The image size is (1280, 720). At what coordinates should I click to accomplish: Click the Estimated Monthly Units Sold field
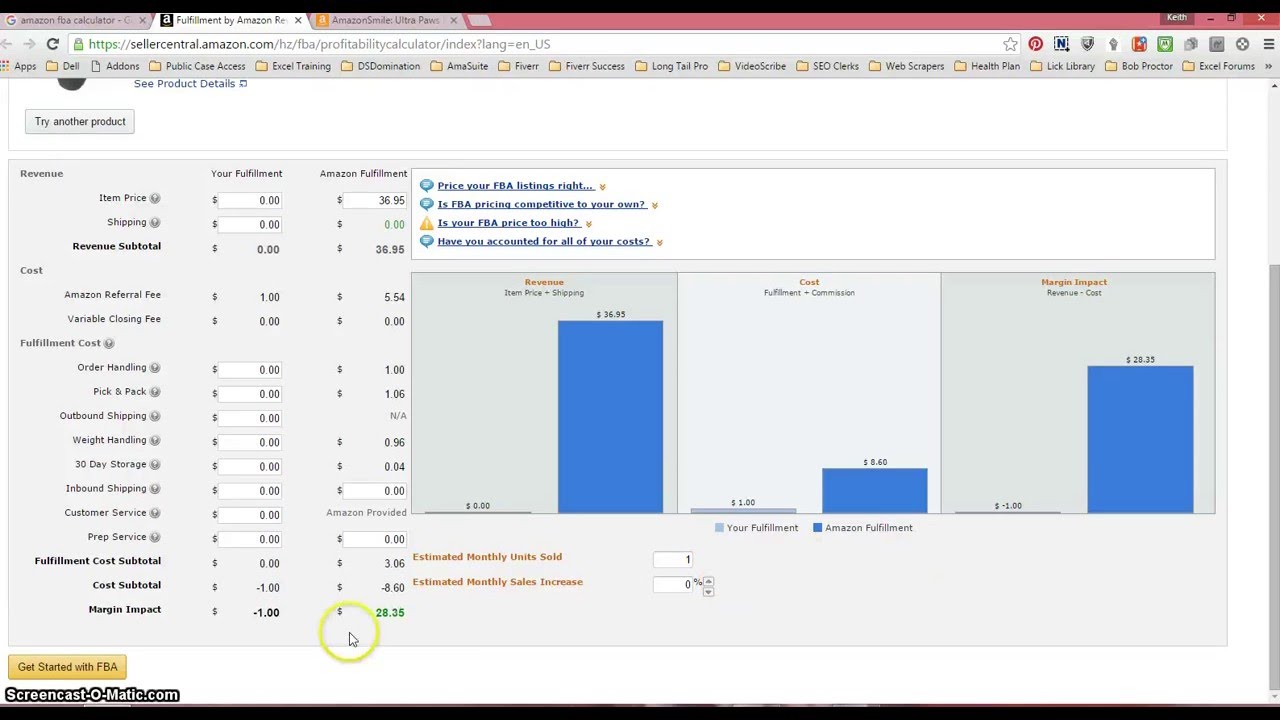coord(673,559)
